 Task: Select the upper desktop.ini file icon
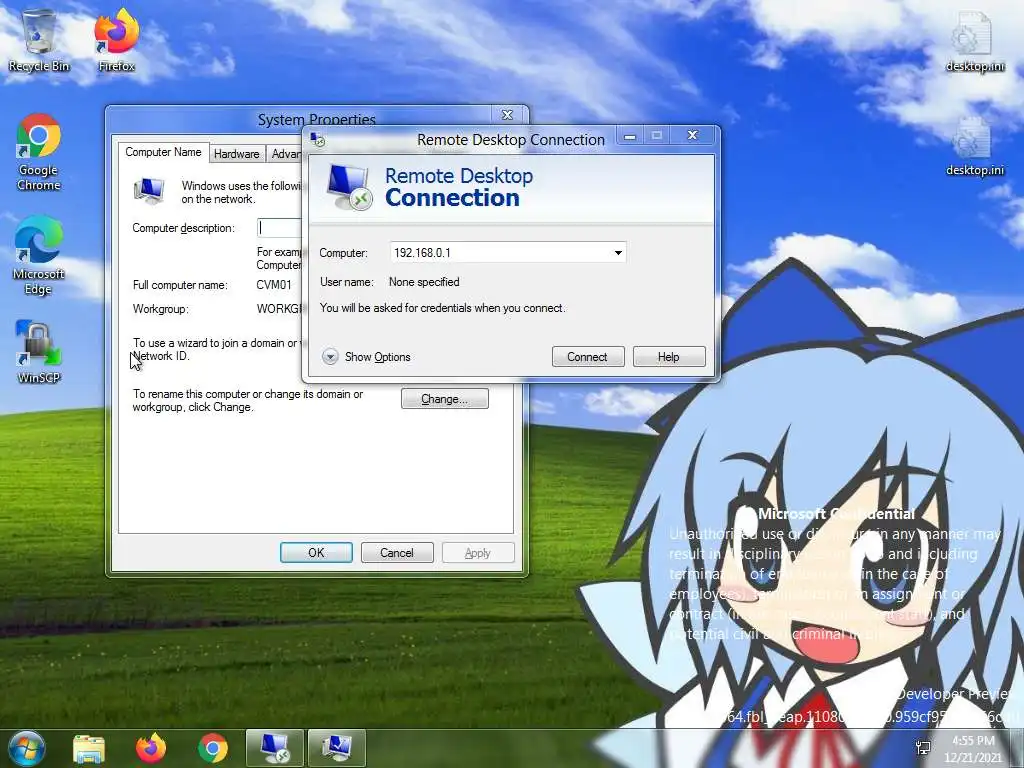[974, 40]
